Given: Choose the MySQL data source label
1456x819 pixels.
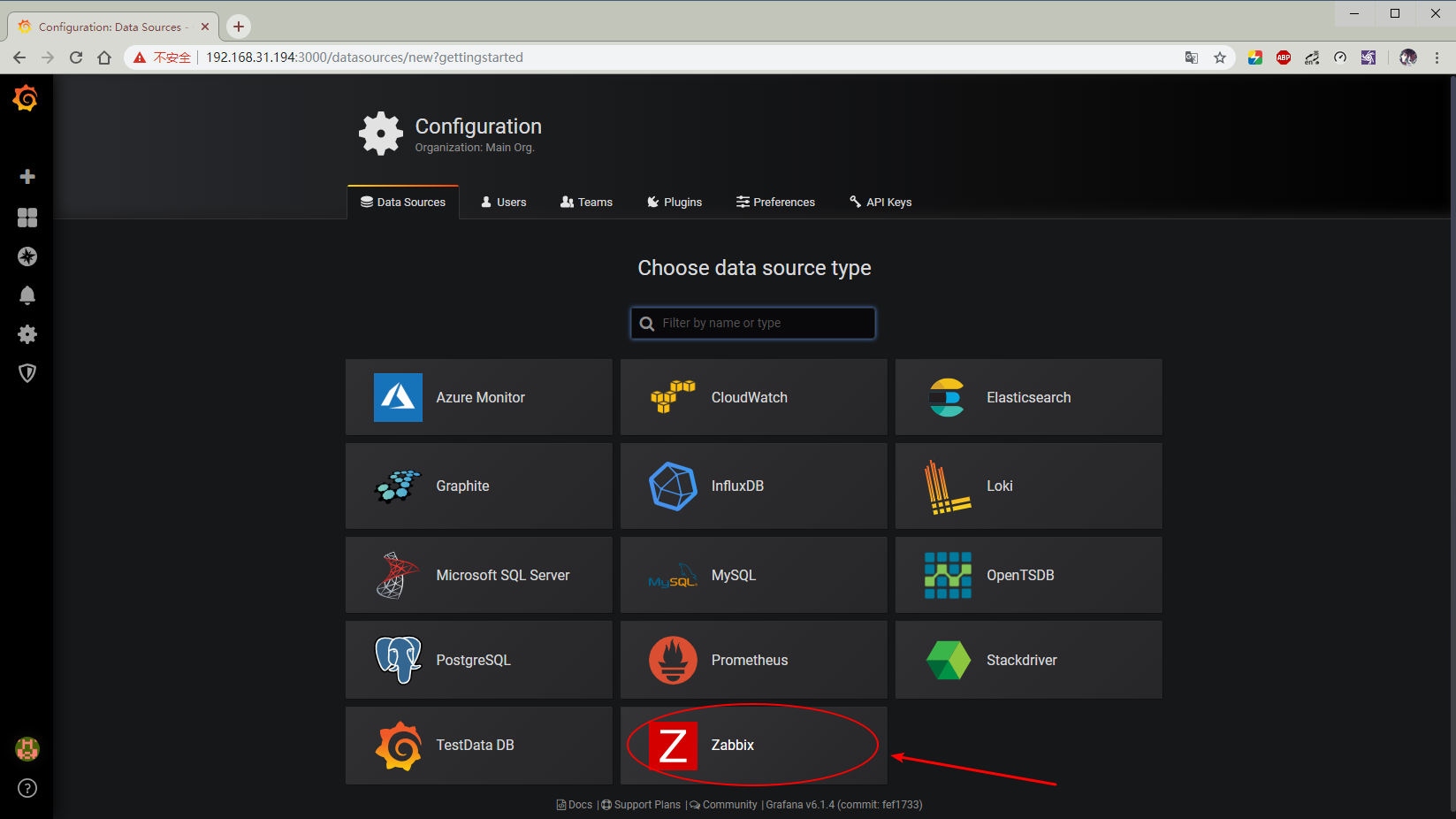Looking at the screenshot, I should (x=734, y=576).
